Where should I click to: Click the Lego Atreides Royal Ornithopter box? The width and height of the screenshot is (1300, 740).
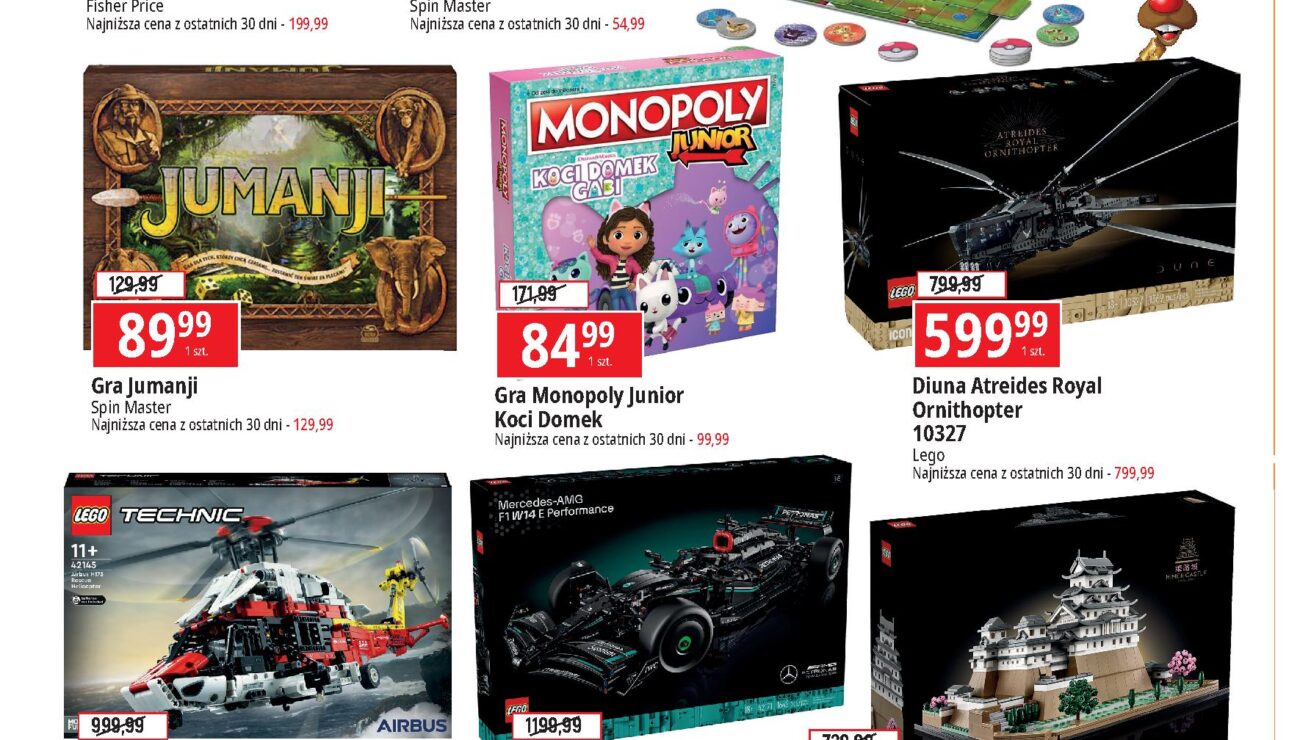(1040, 200)
